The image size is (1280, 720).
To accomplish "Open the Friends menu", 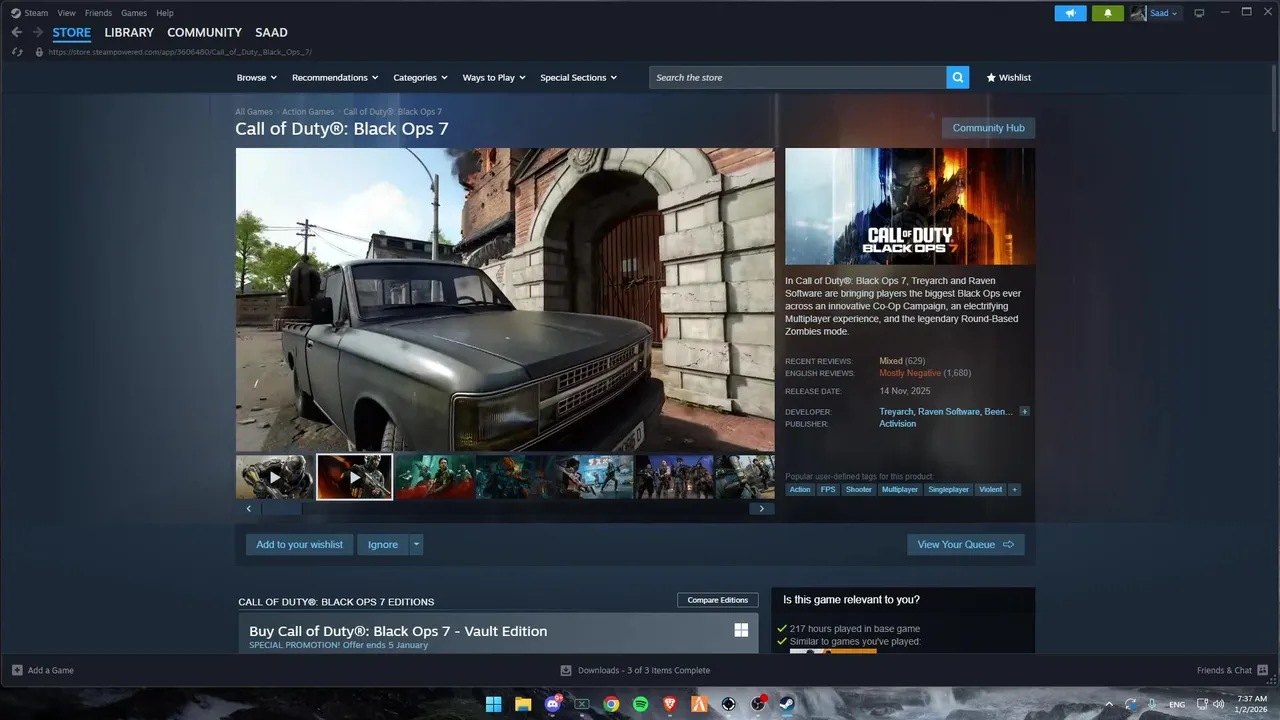I will [98, 13].
